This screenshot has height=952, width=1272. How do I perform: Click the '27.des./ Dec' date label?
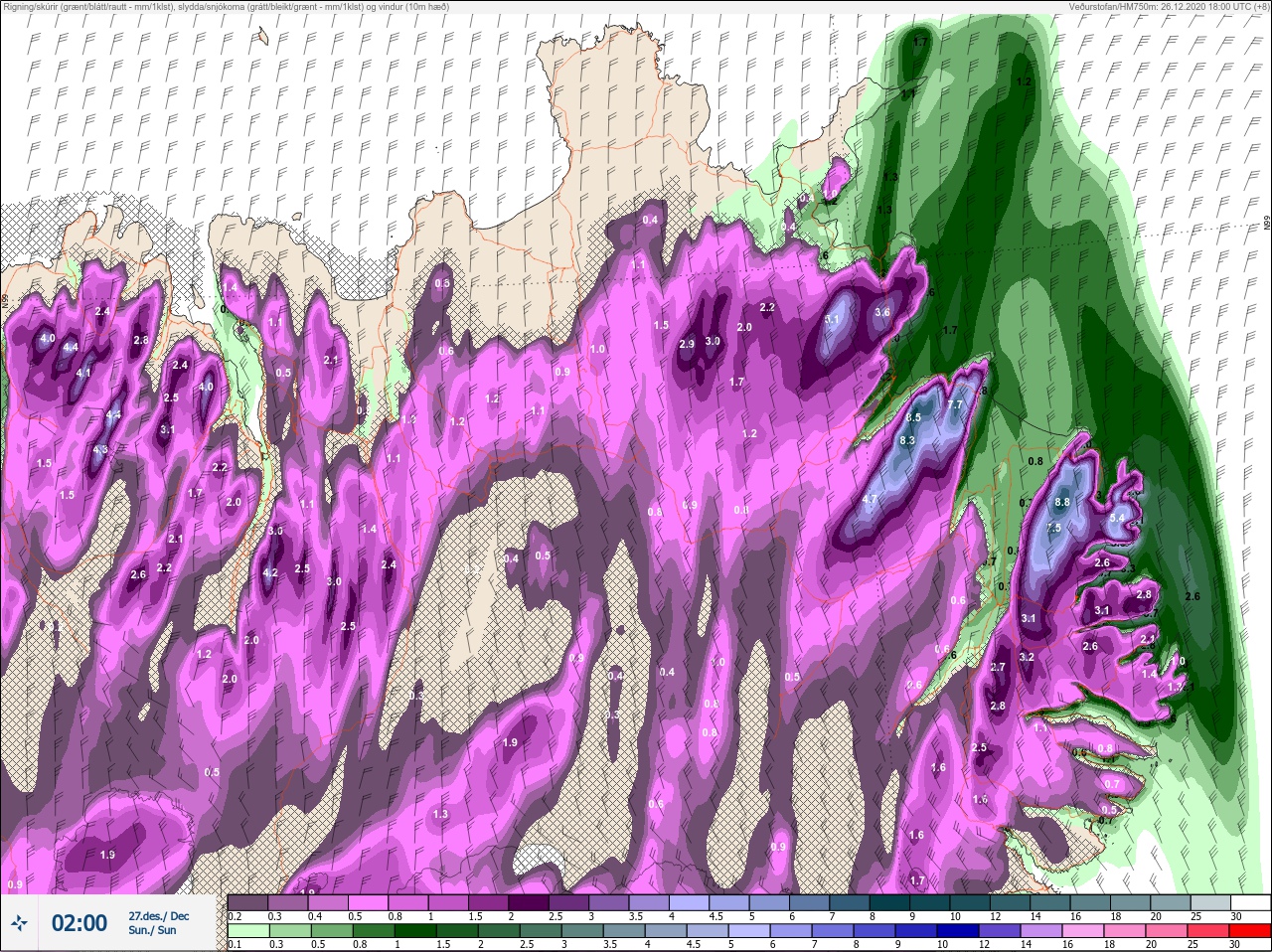click(x=158, y=915)
